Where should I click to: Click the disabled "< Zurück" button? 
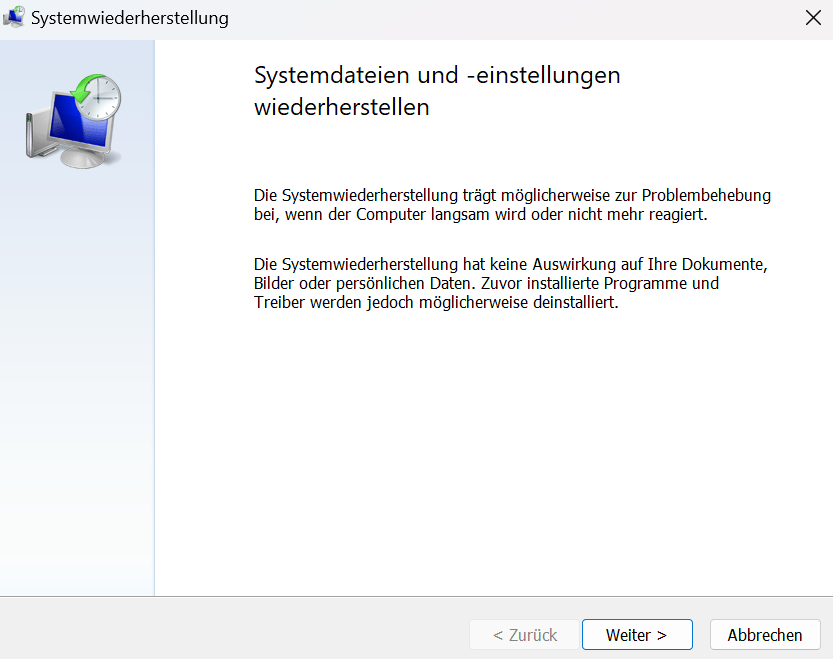pyautogui.click(x=524, y=634)
